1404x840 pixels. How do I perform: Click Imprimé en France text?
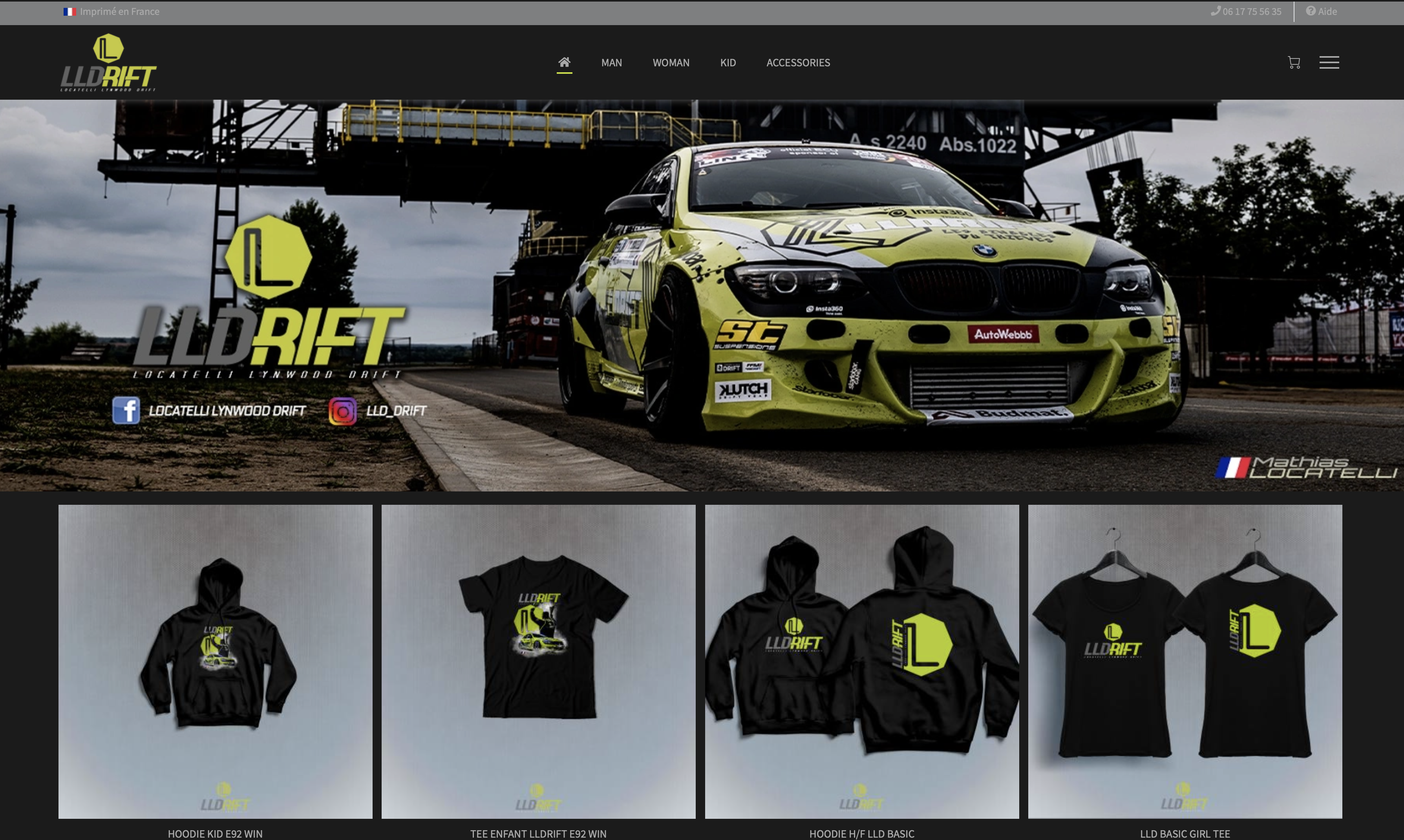click(119, 11)
